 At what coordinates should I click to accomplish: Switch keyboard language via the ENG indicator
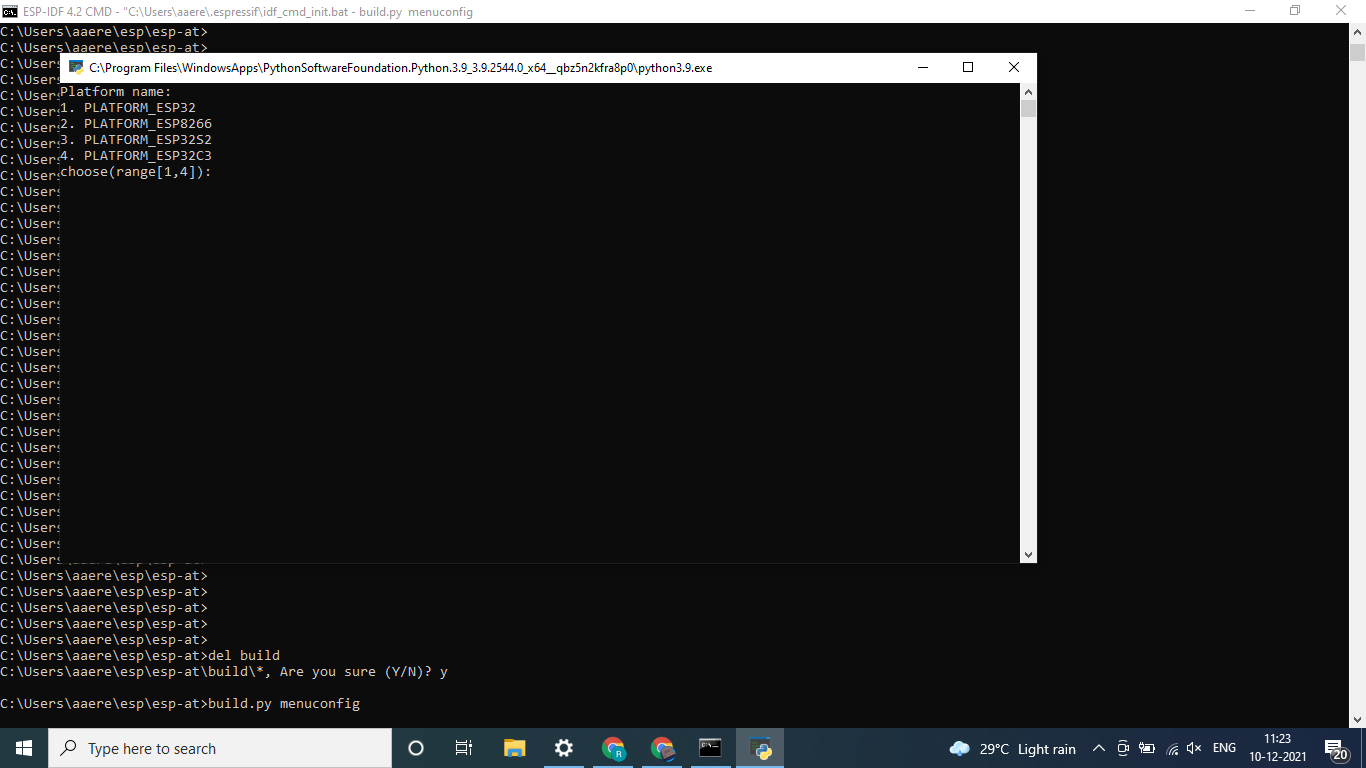[1224, 748]
